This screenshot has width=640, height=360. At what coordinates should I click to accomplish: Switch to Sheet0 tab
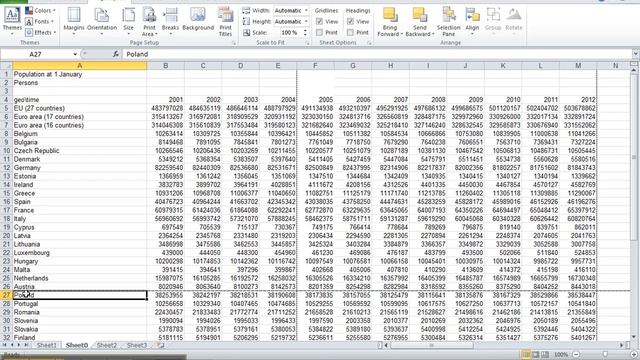tap(77, 345)
